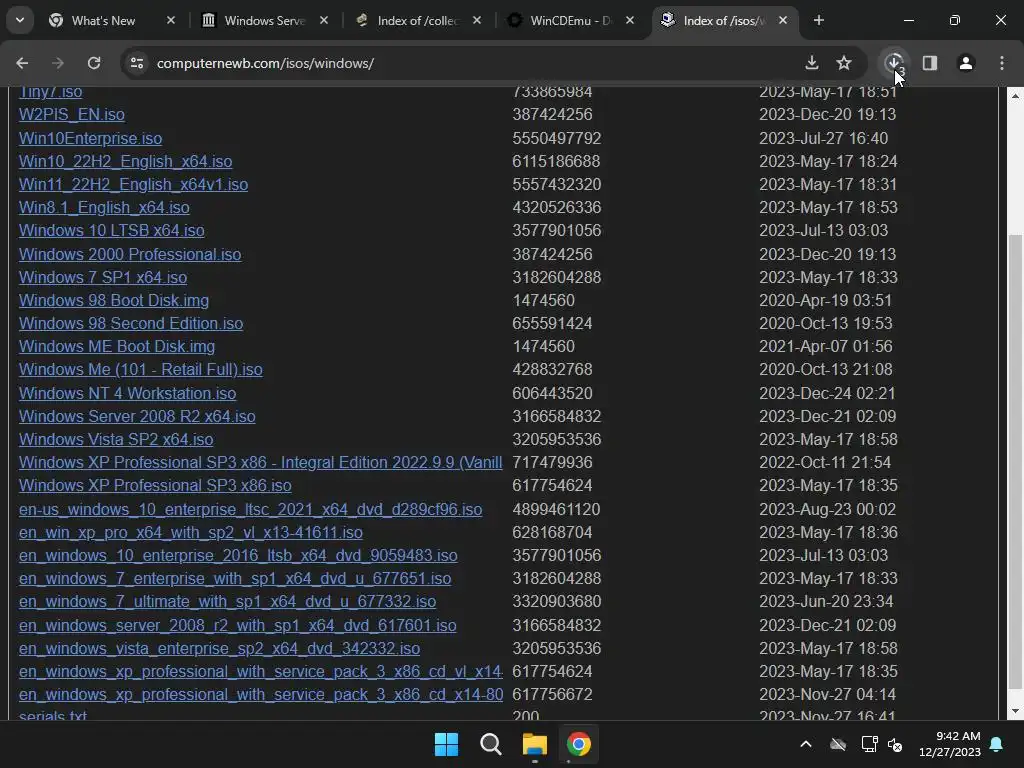Download Windows 98 Boot Disk.img

(x=114, y=300)
